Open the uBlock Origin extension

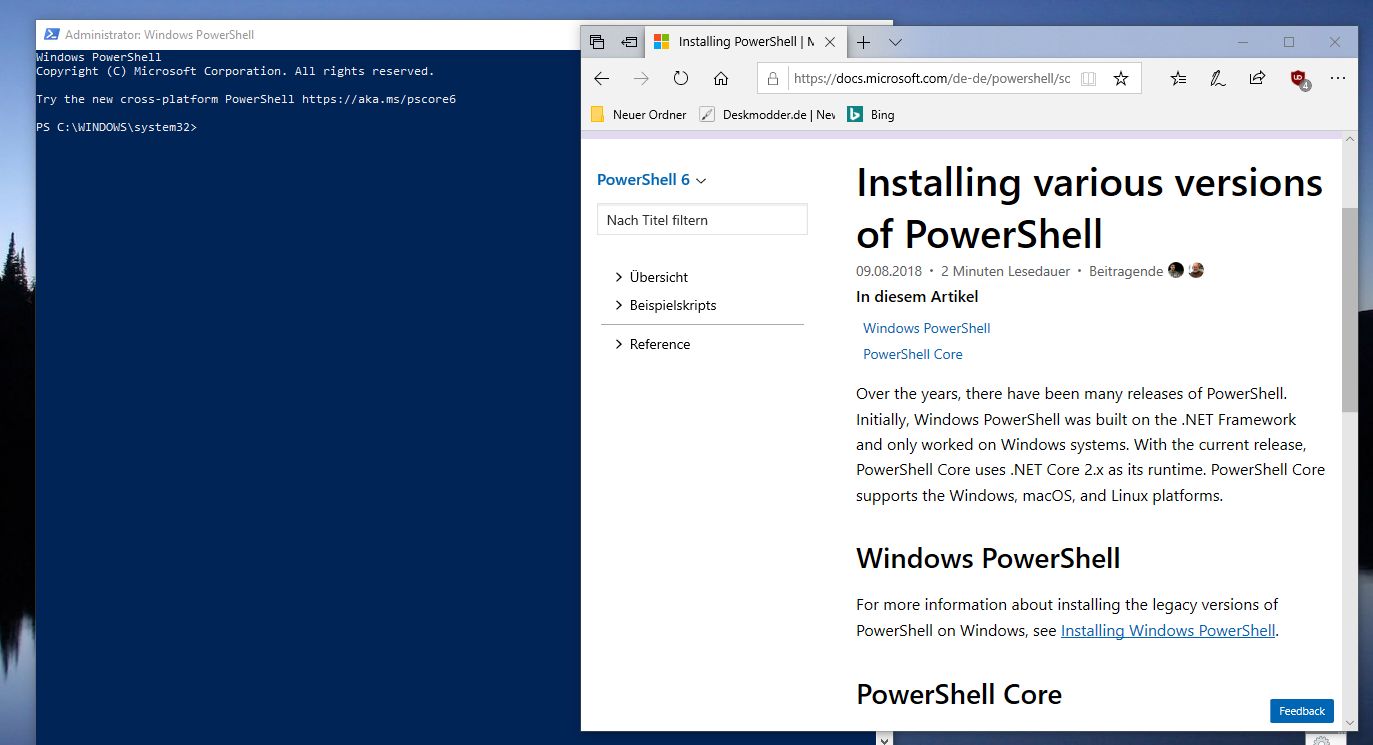tap(1297, 78)
